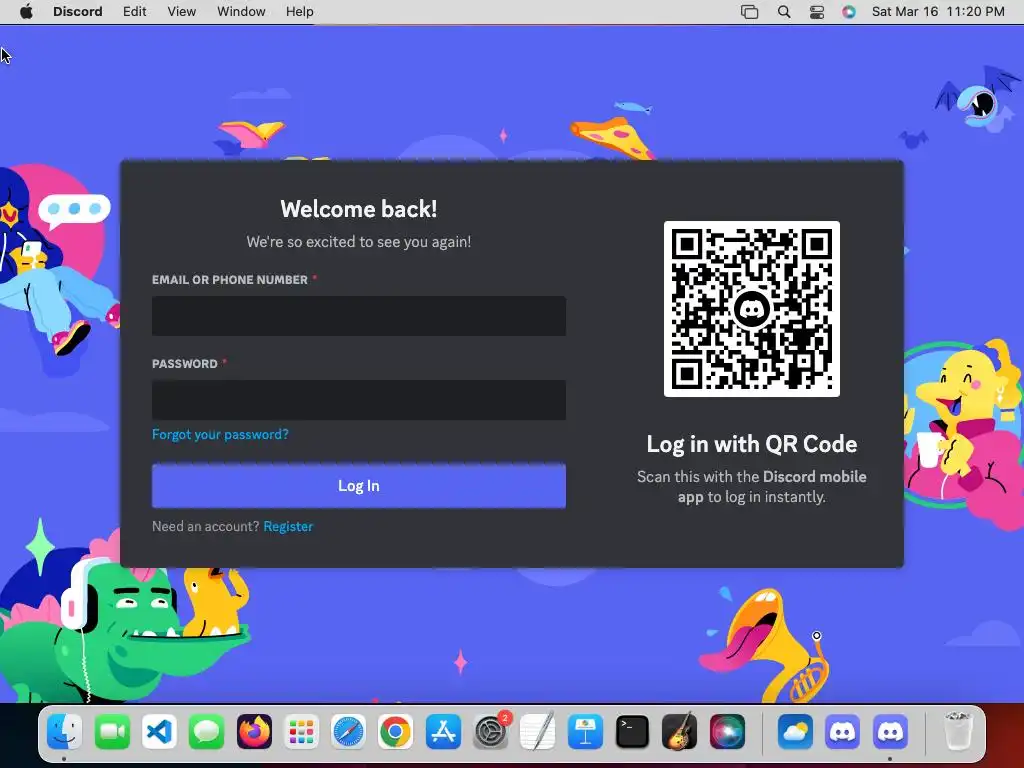
Task: Open the Window menu
Action: click(x=241, y=12)
